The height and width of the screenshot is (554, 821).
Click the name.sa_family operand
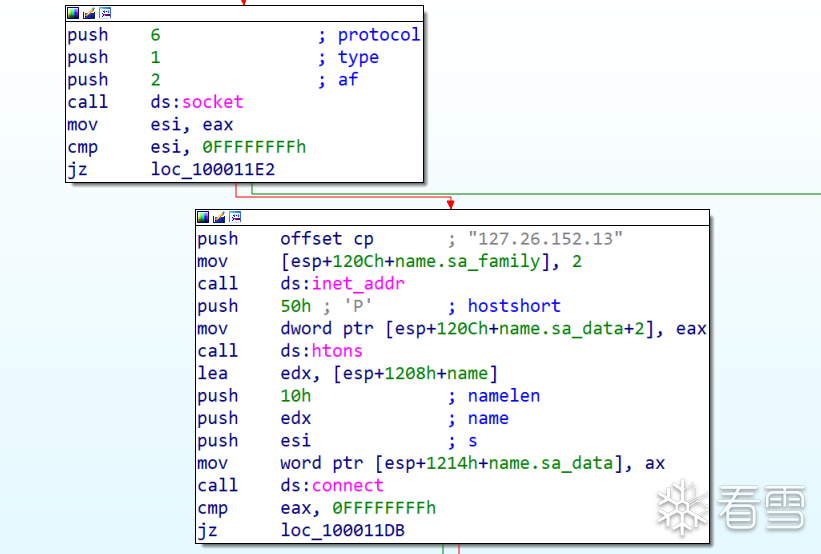point(467,261)
